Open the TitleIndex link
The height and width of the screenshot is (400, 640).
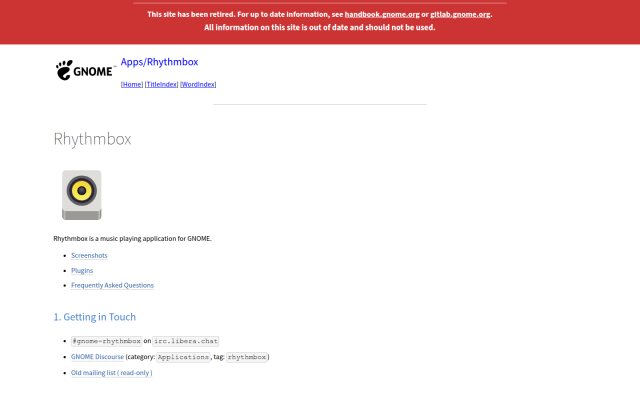[x=162, y=84]
